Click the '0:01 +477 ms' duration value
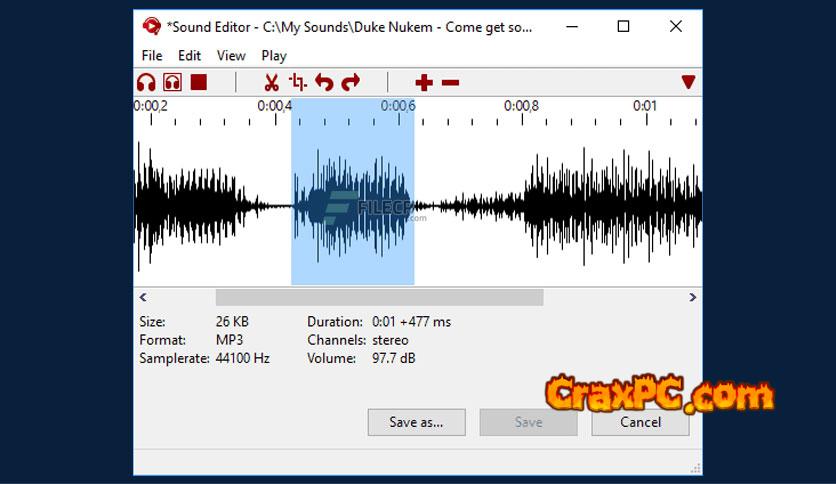The image size is (836, 484). [412, 322]
